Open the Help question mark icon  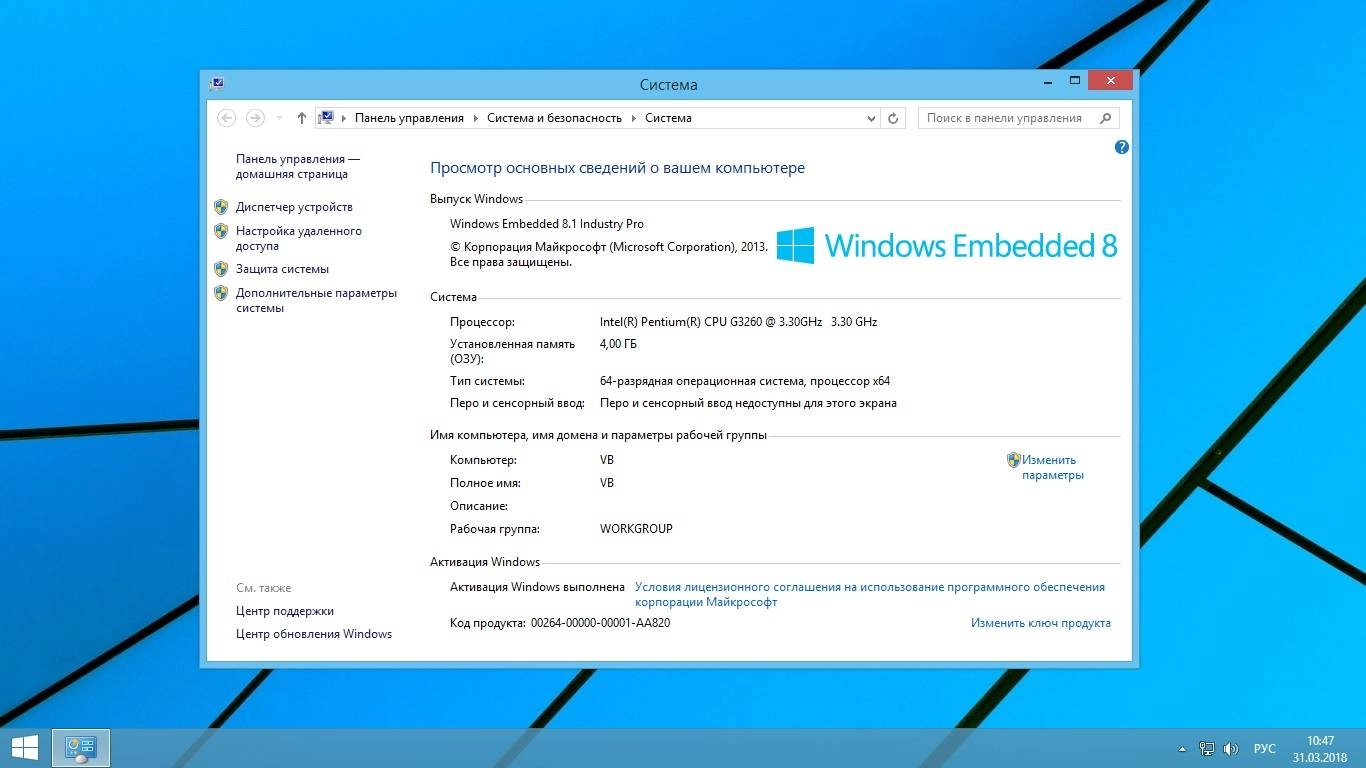1121,147
